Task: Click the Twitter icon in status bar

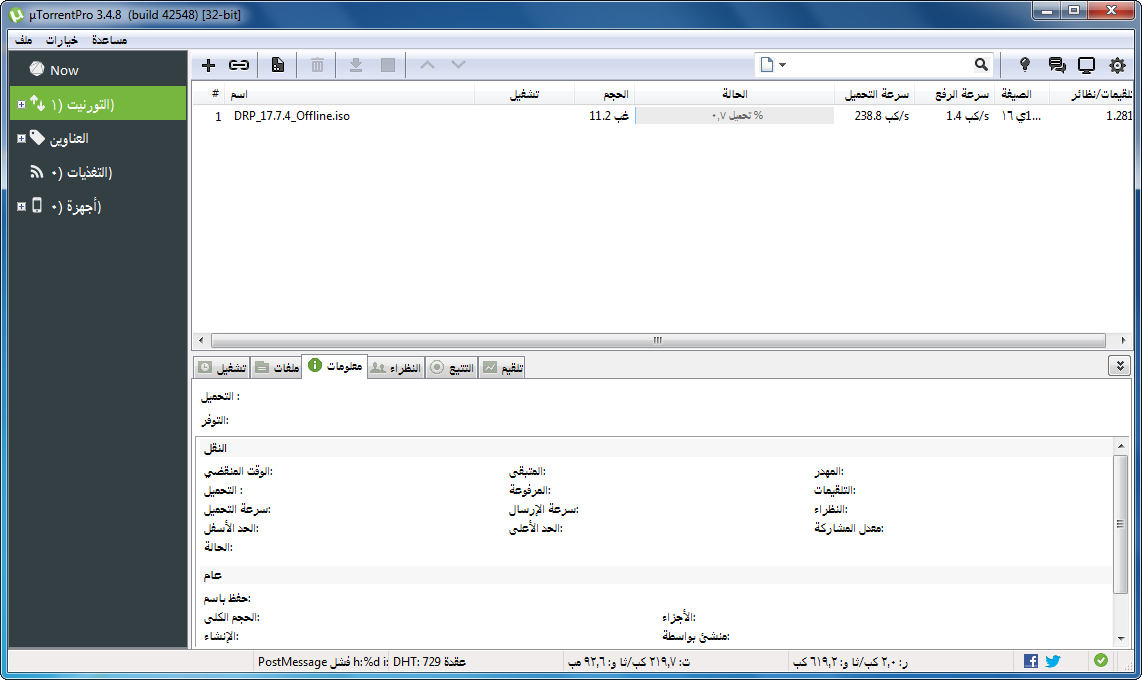Action: point(1052,661)
